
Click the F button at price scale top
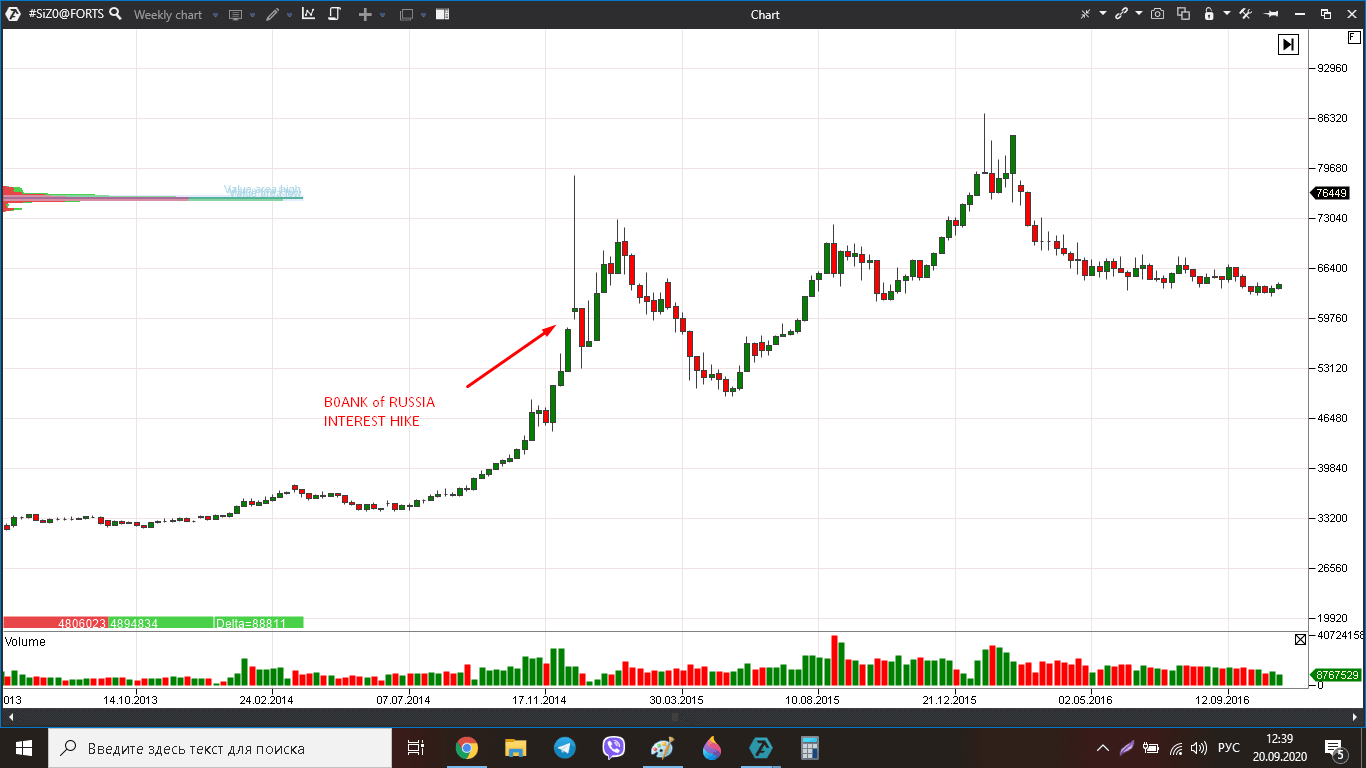[x=1354, y=37]
